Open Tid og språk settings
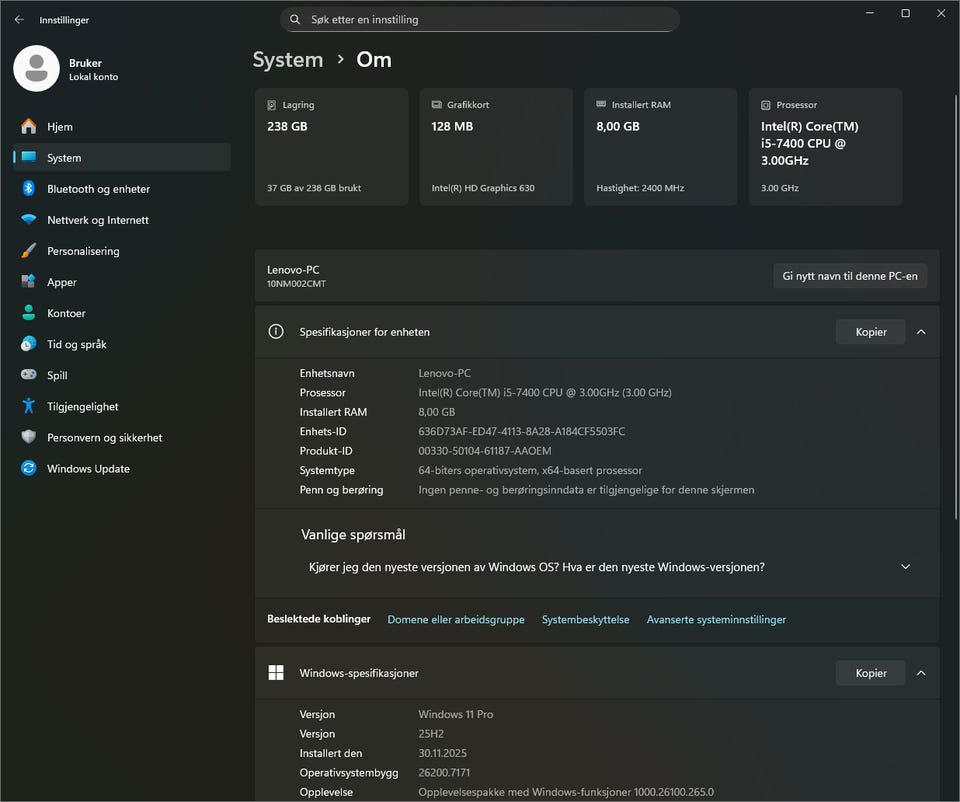This screenshot has width=960, height=802. point(76,344)
